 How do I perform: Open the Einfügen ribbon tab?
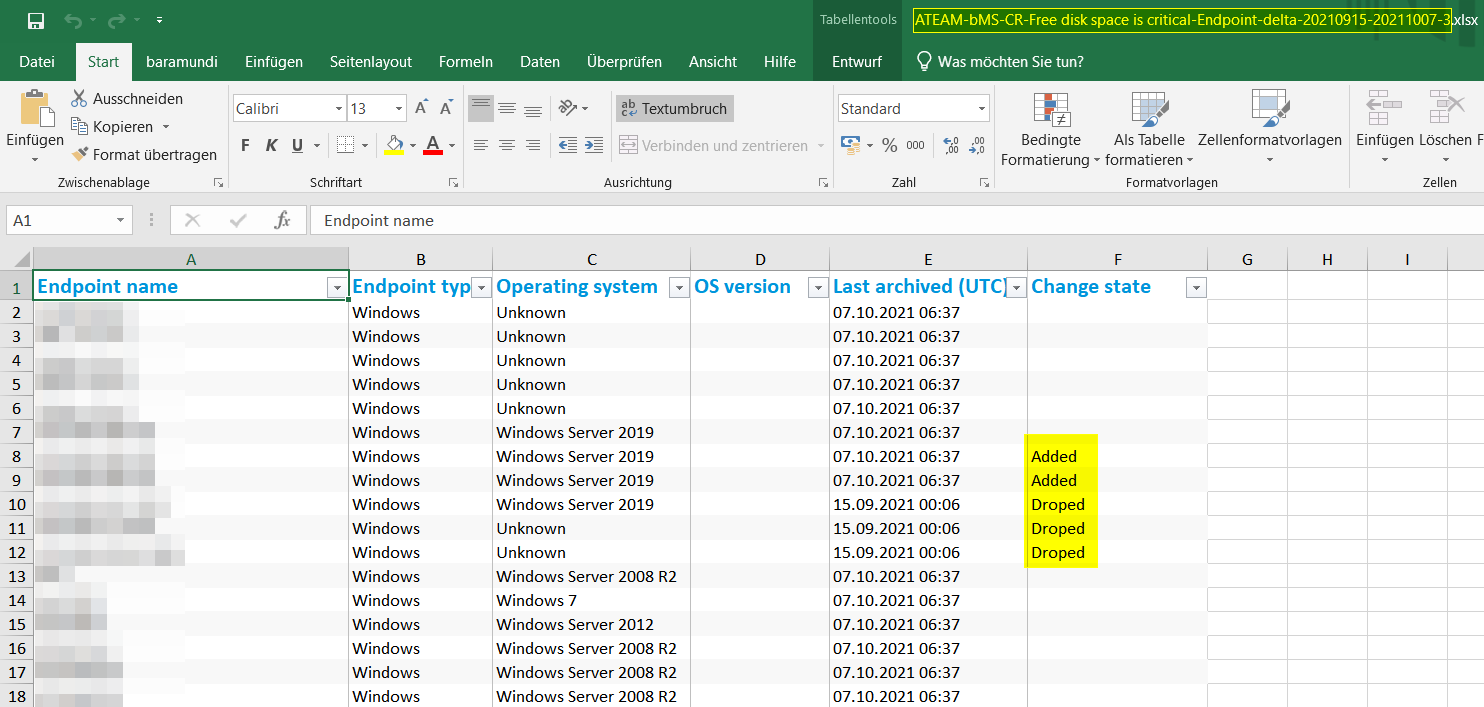click(273, 62)
